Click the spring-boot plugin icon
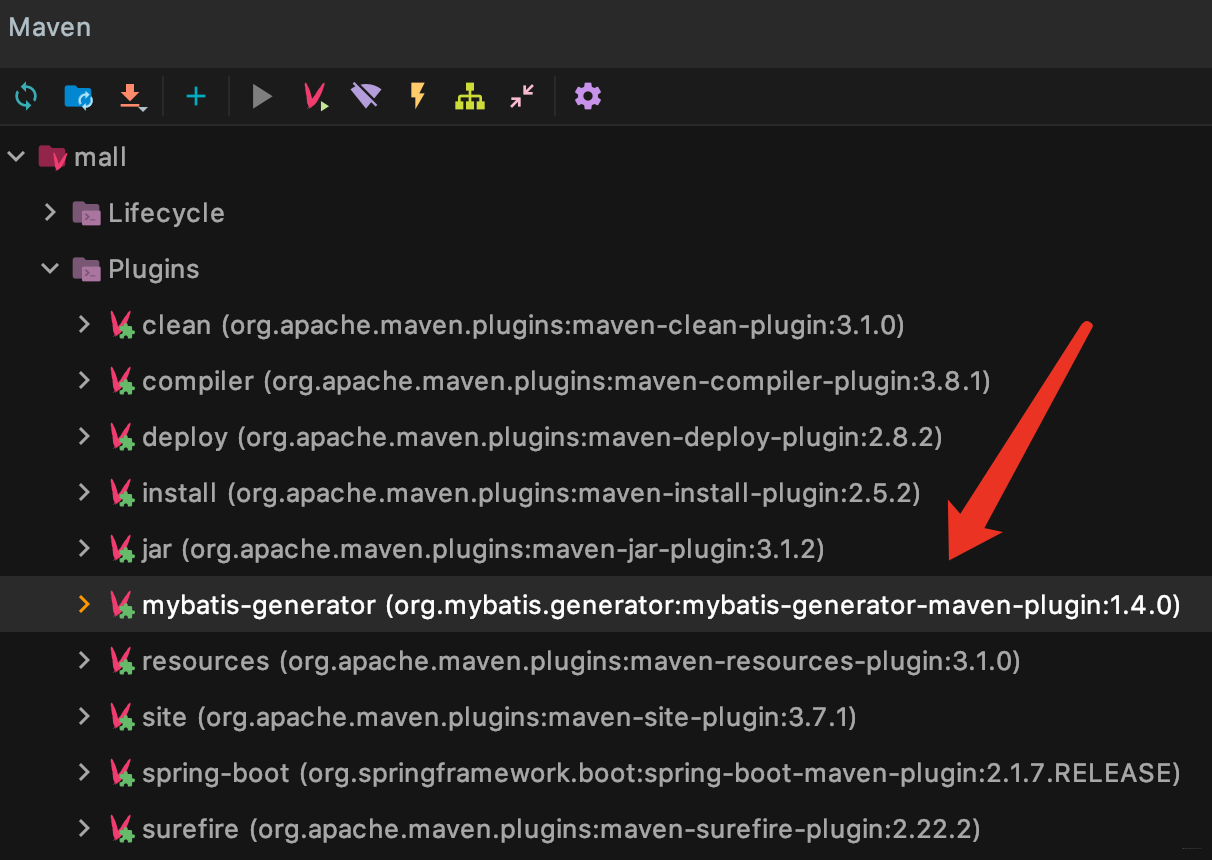 pos(122,773)
